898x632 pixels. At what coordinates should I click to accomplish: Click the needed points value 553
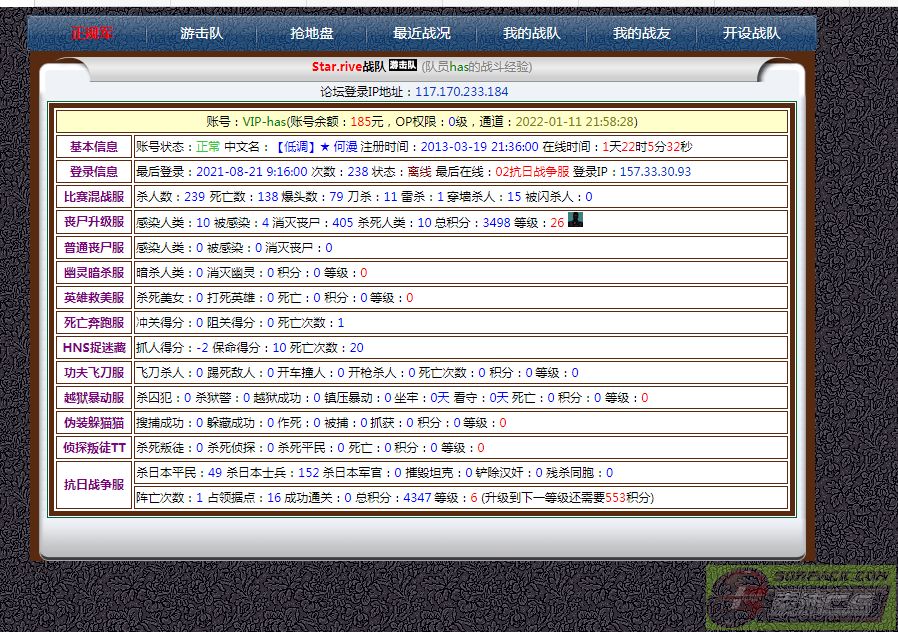tap(615, 497)
